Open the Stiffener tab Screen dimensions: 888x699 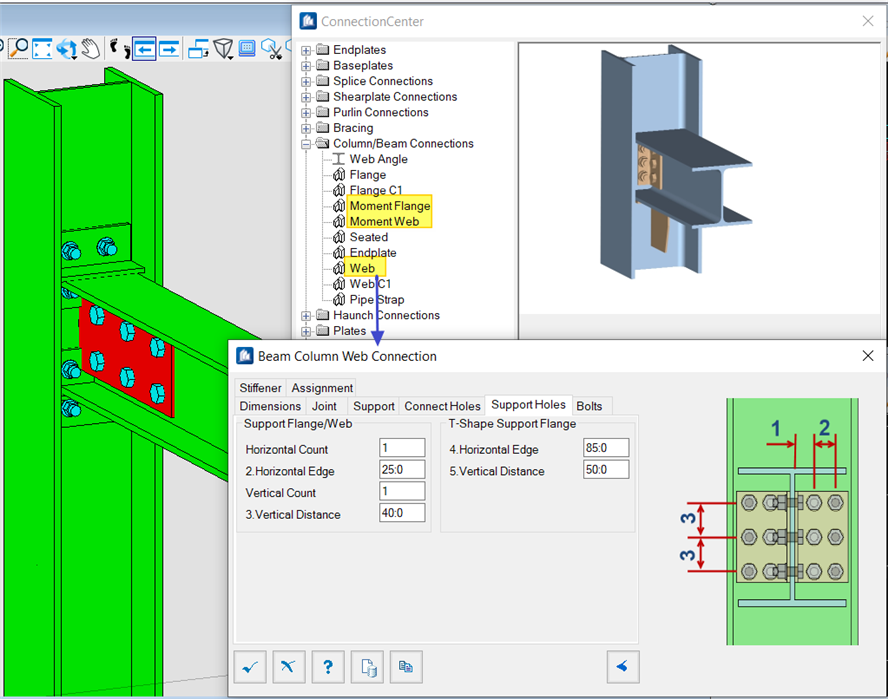click(x=260, y=388)
